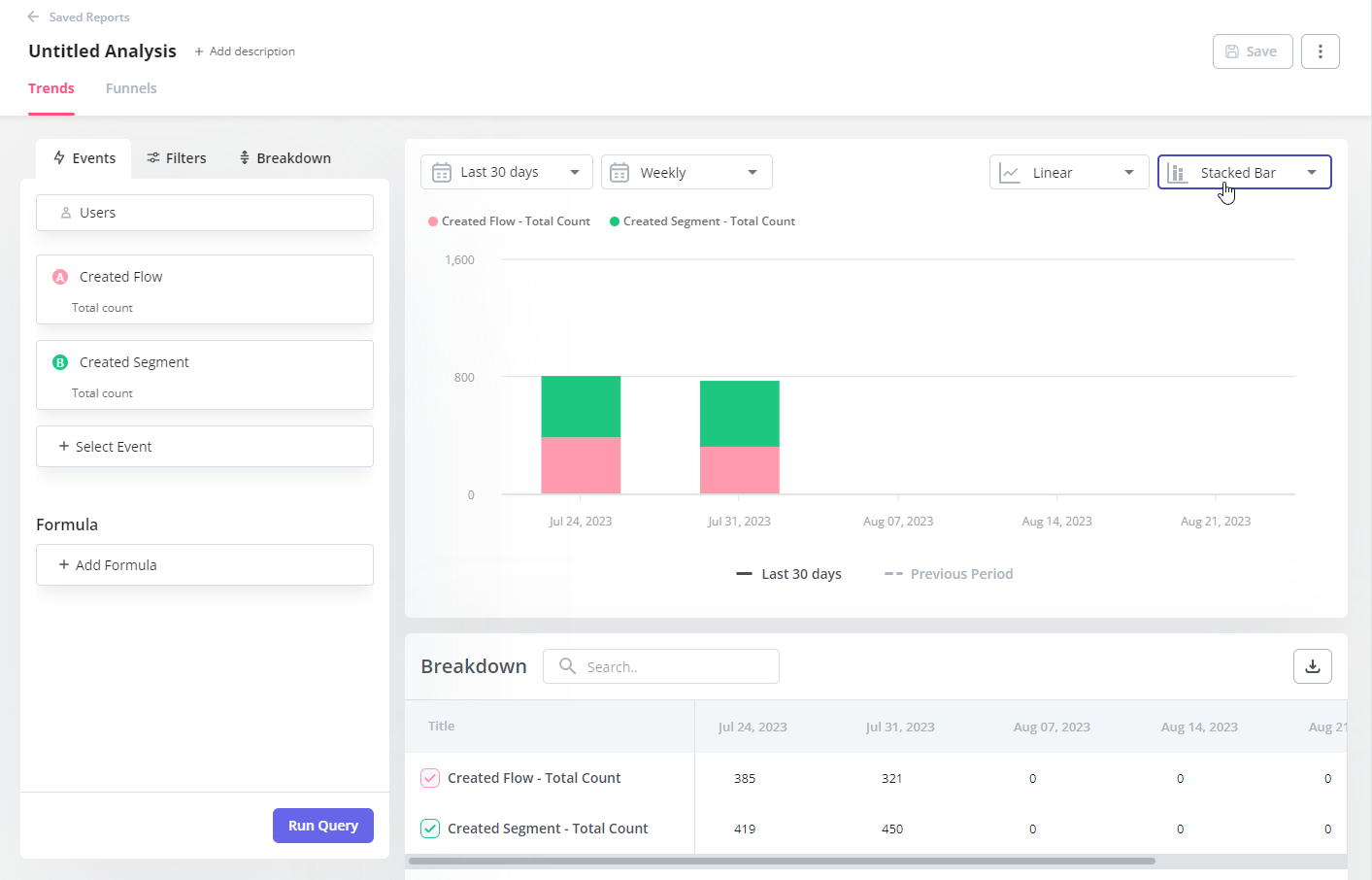Click the lightning icon on Events tab
The width and height of the screenshot is (1372, 880).
tap(59, 157)
